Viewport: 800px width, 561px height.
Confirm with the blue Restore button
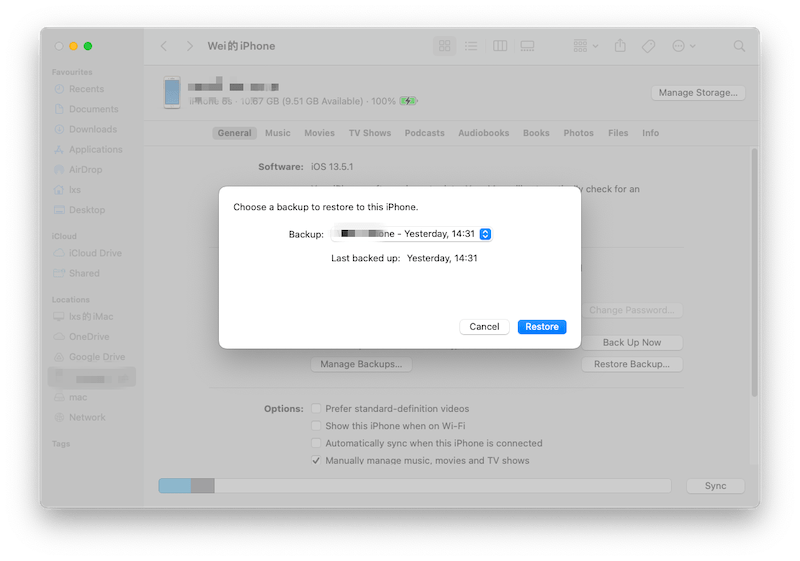click(542, 327)
